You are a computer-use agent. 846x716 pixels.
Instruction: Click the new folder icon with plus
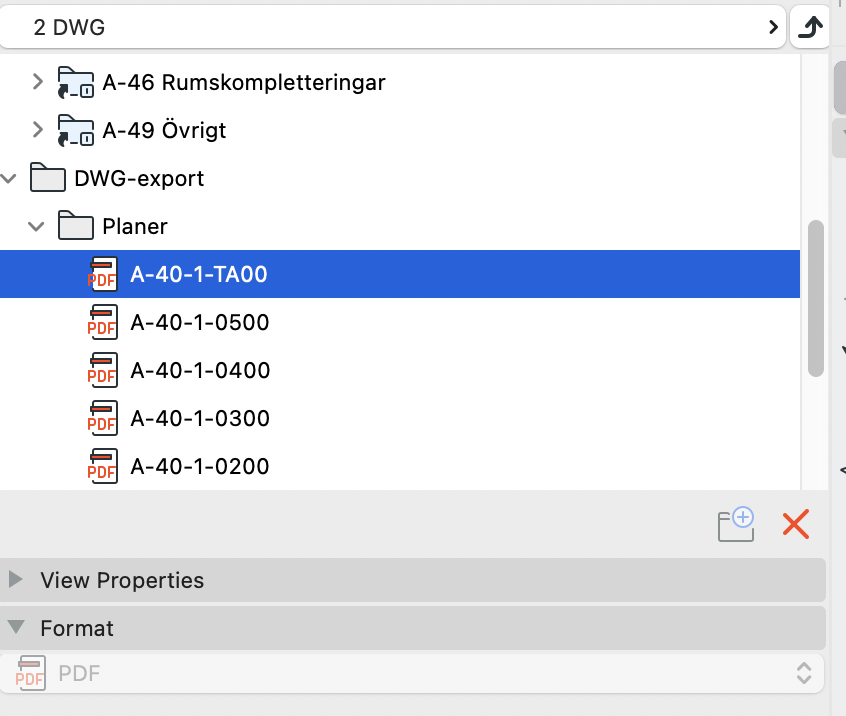(x=736, y=524)
